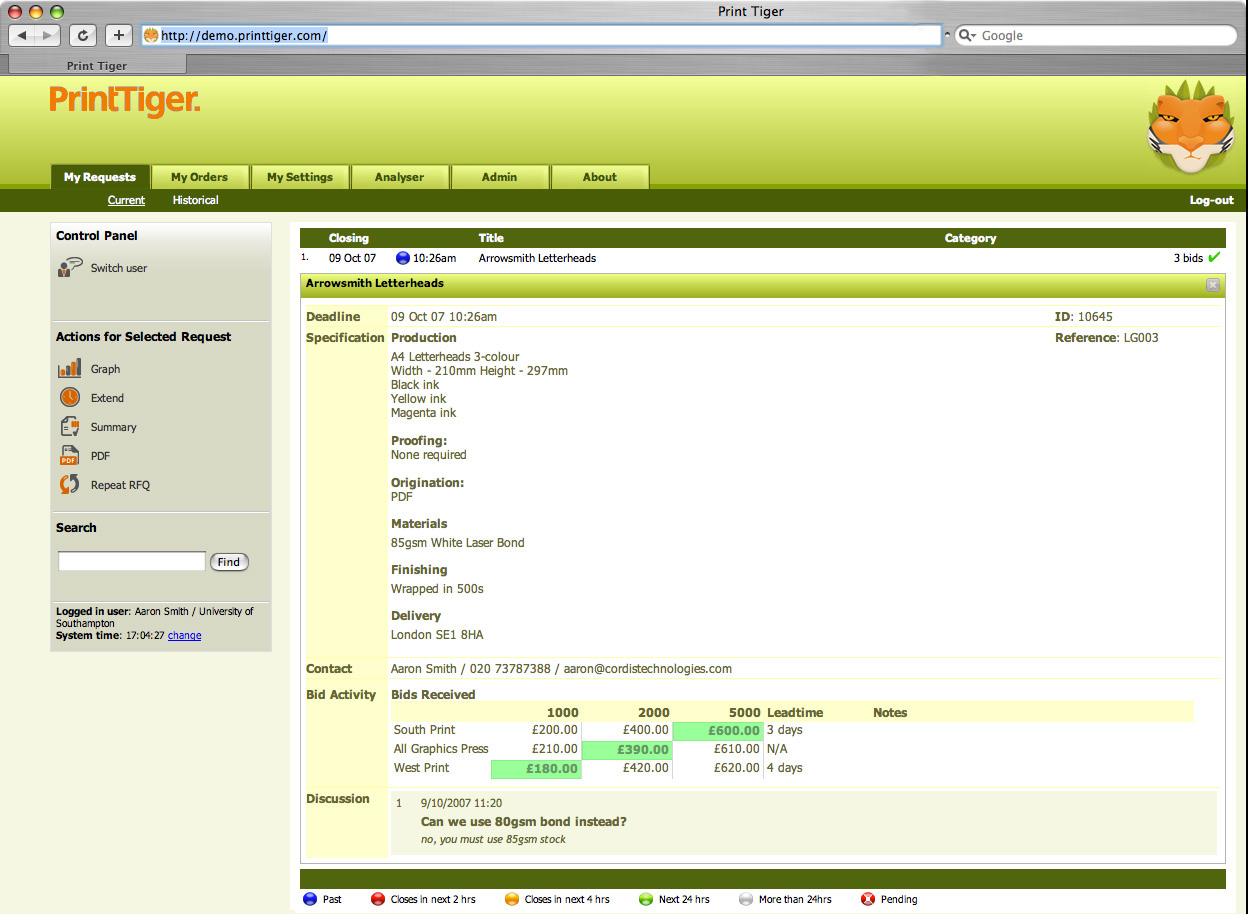Click the Graph bar chart icon

(x=70, y=369)
